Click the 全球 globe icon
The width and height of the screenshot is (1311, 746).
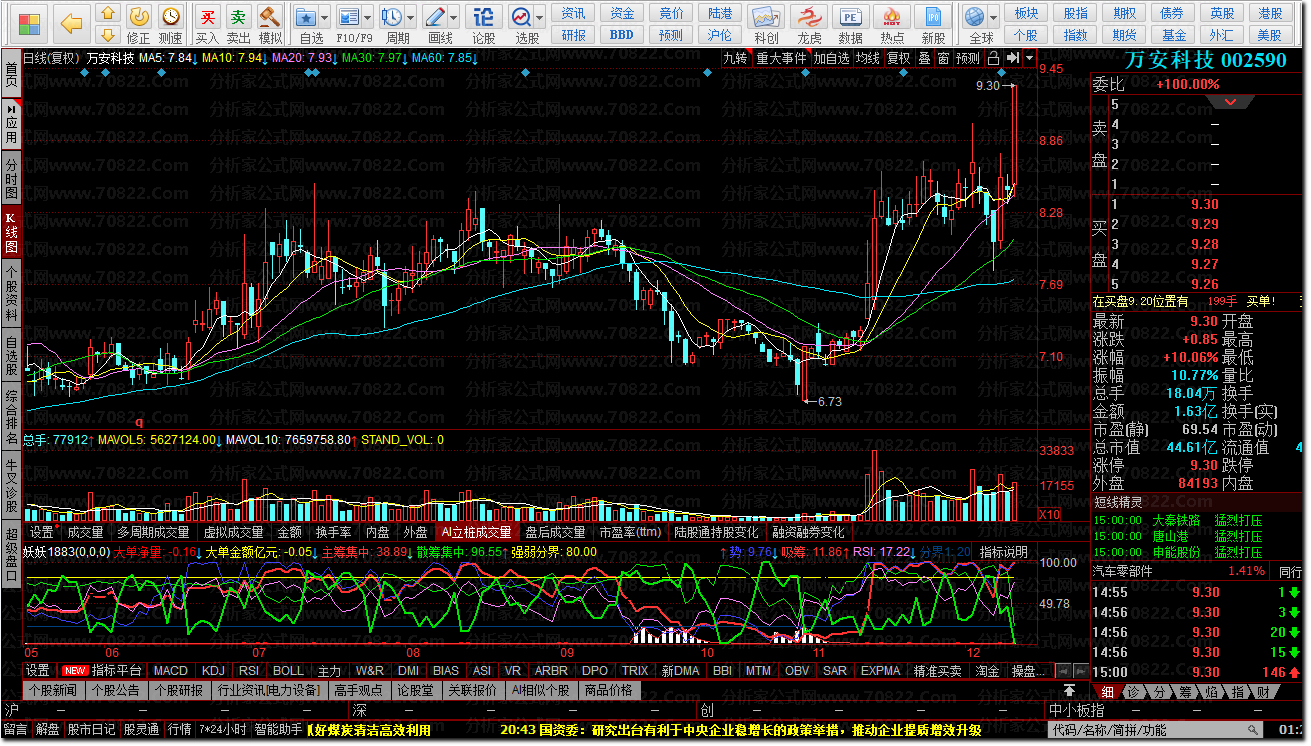point(974,17)
